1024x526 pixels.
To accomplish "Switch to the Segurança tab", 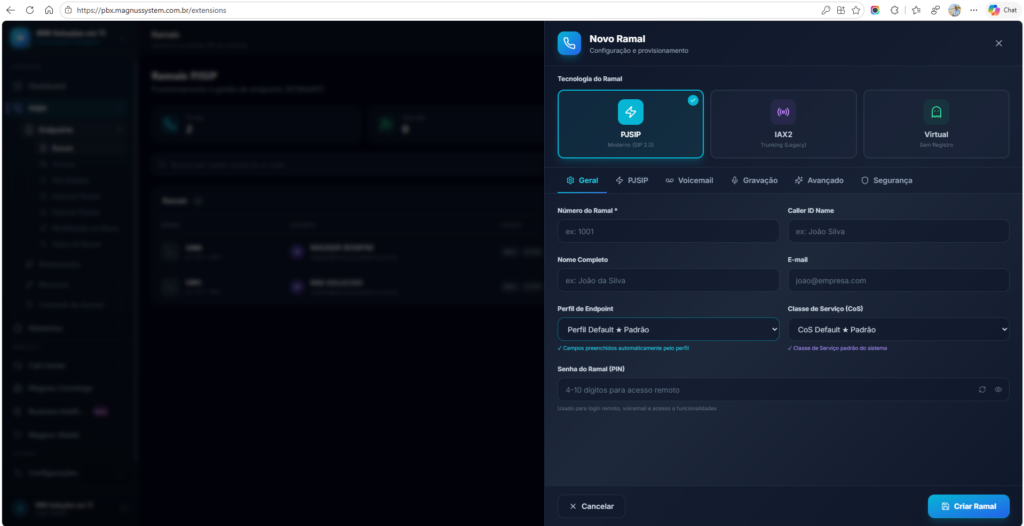I will [x=886, y=180].
